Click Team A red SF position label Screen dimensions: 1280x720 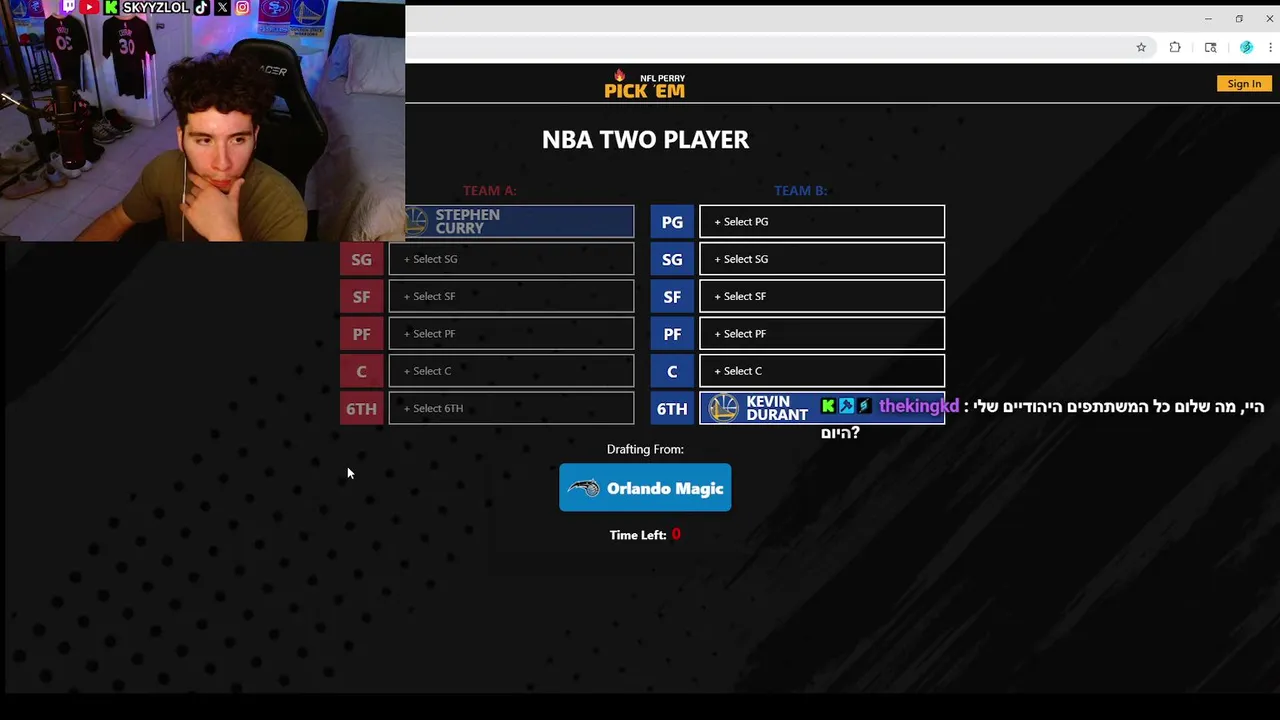(361, 296)
